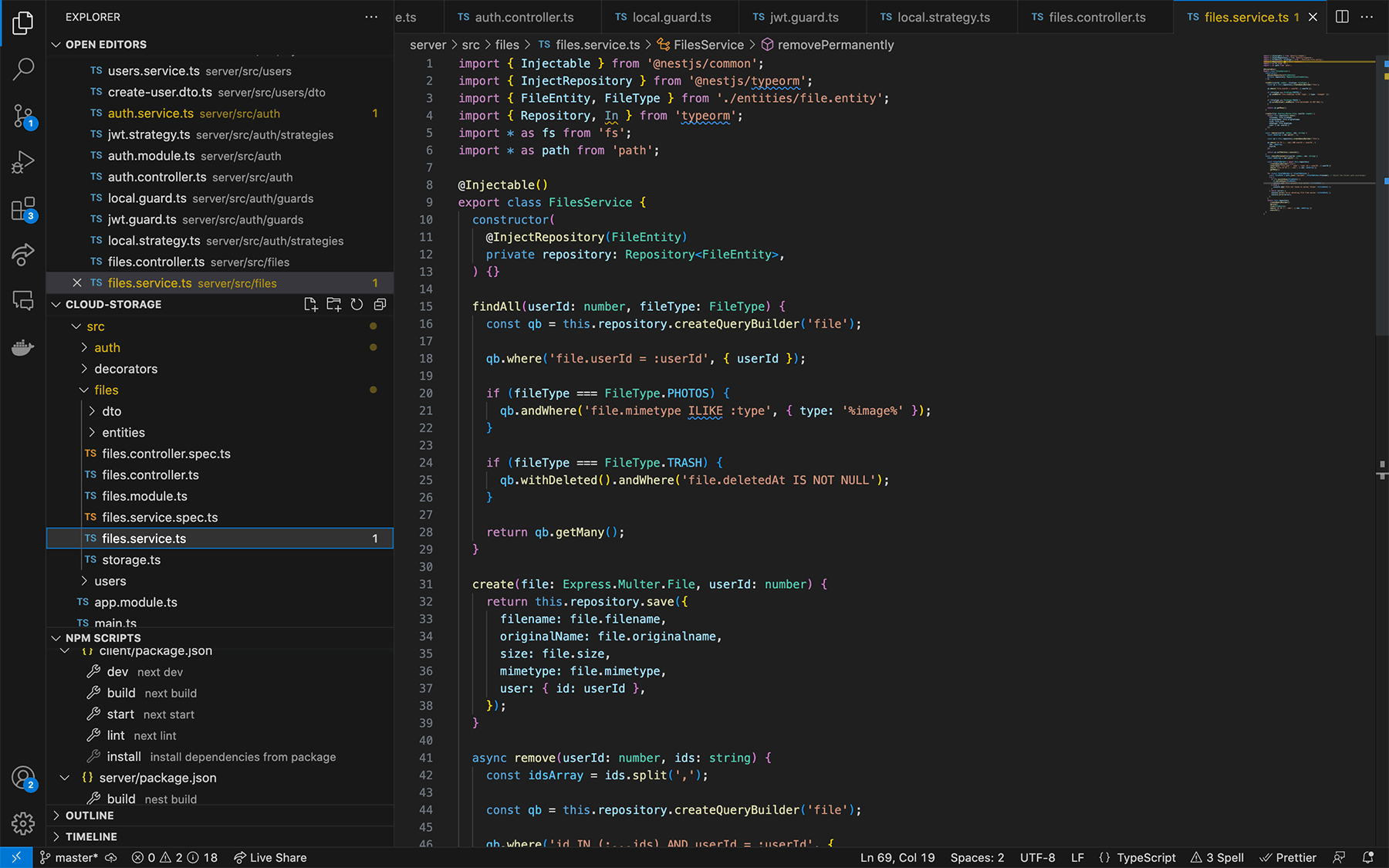This screenshot has height=868, width=1389.
Task: Open Explorer more actions ellipsis
Action: [371, 17]
